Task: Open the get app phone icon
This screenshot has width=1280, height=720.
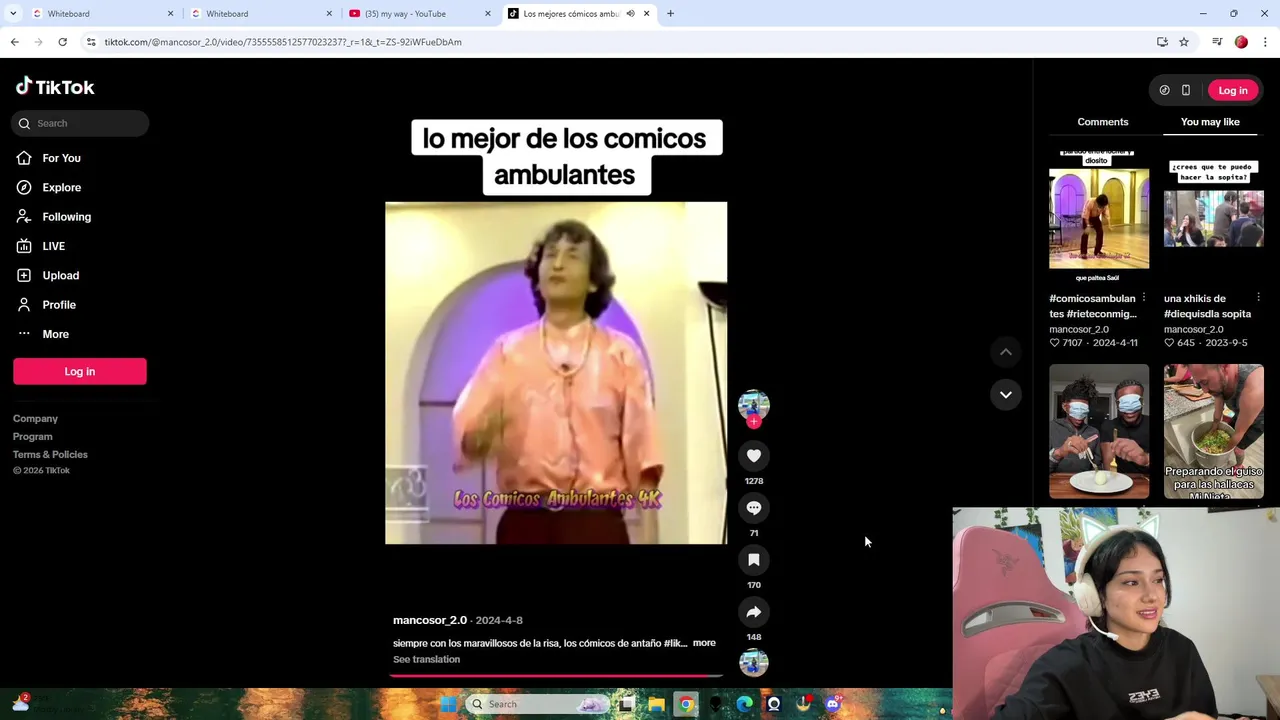Action: (x=1186, y=90)
